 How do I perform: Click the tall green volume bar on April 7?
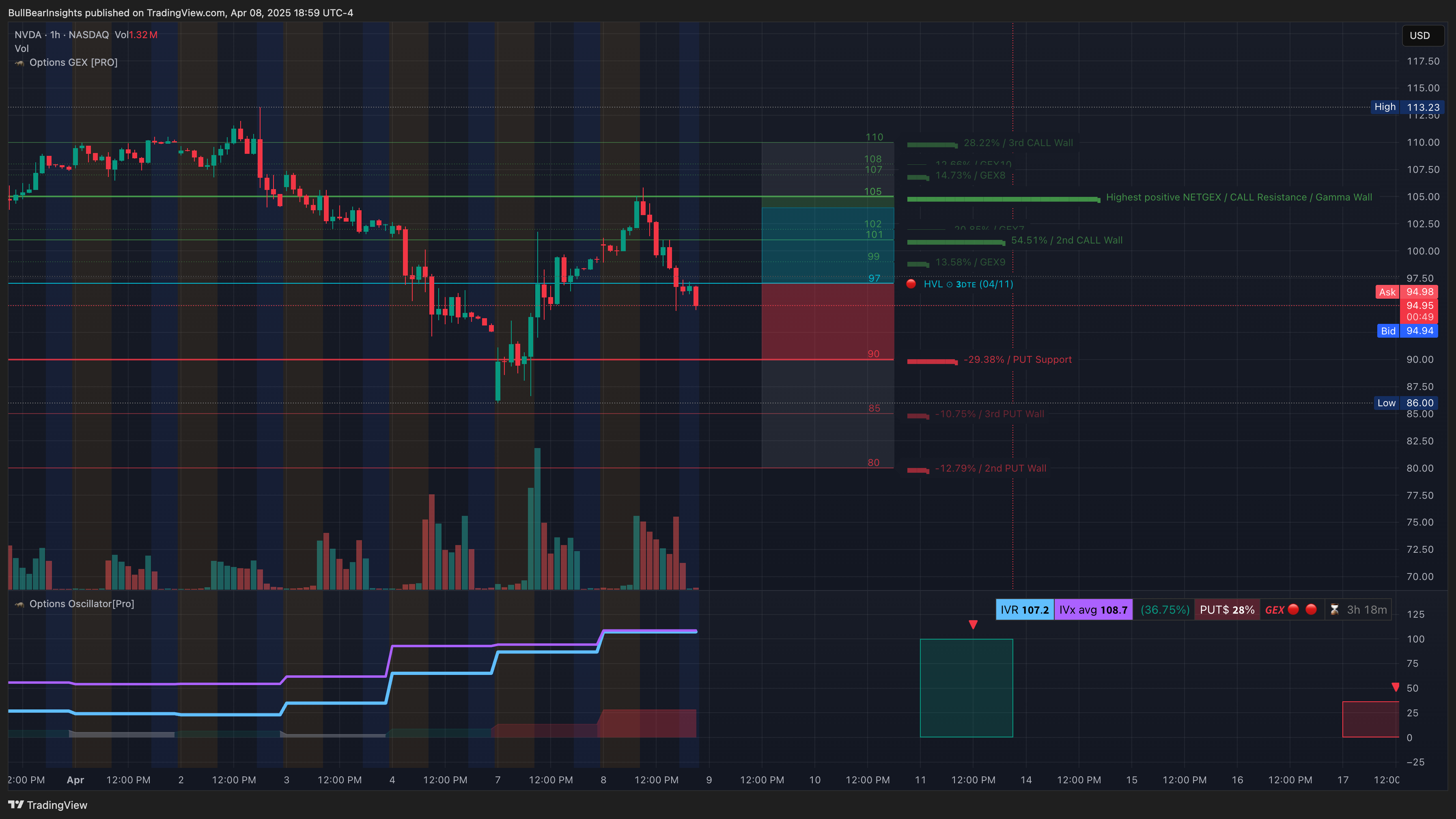tap(537, 519)
